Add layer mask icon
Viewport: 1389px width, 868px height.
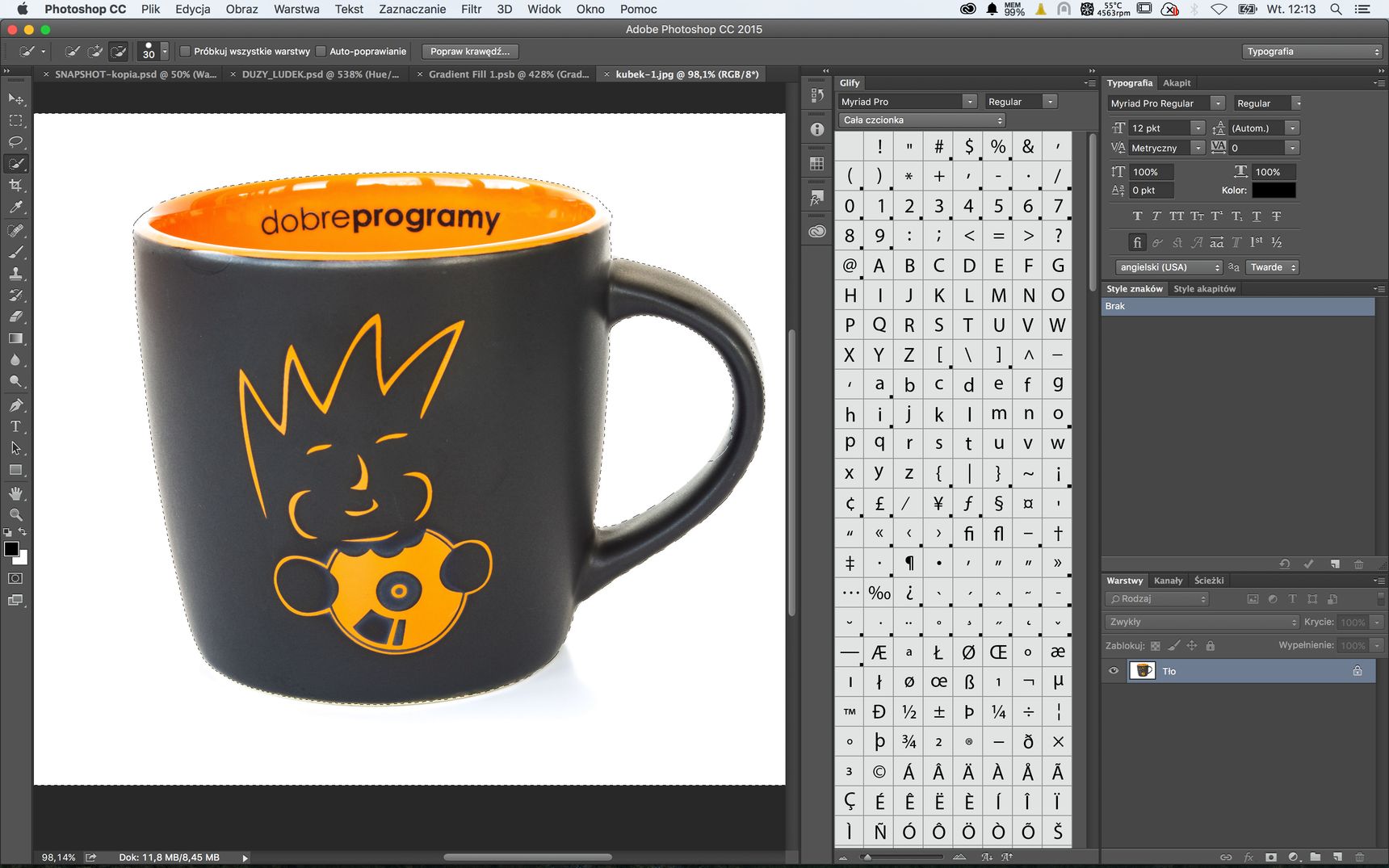point(1271,857)
